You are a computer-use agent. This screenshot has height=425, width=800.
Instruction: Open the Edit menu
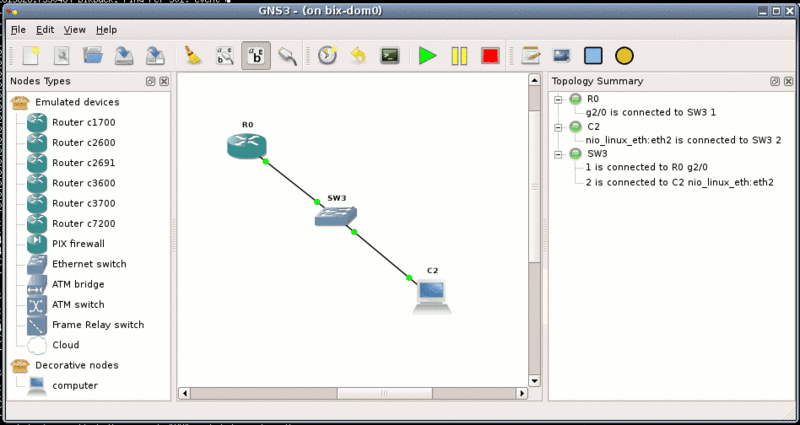pyautogui.click(x=45, y=30)
